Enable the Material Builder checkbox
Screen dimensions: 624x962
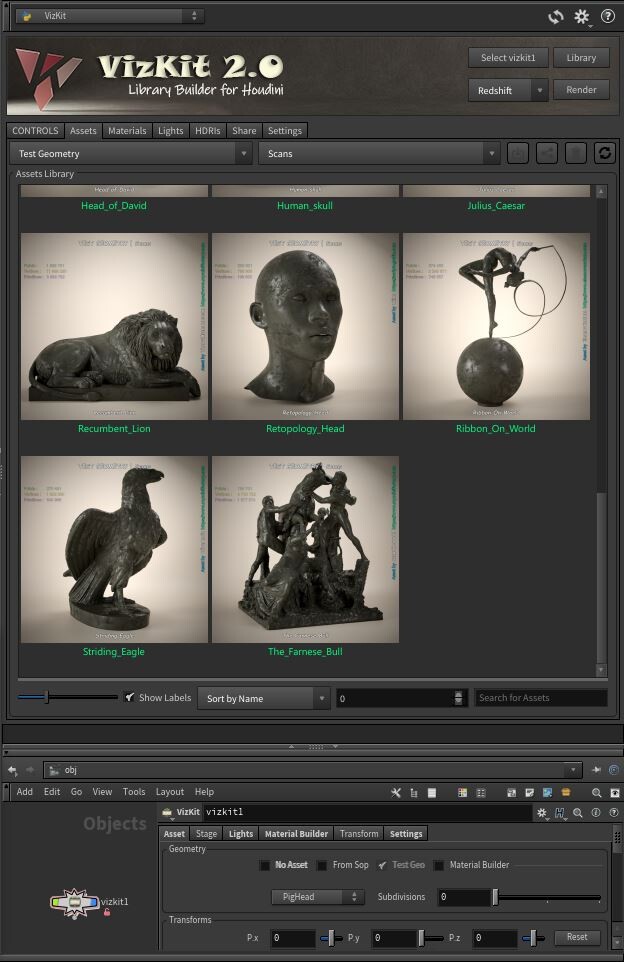click(x=439, y=865)
